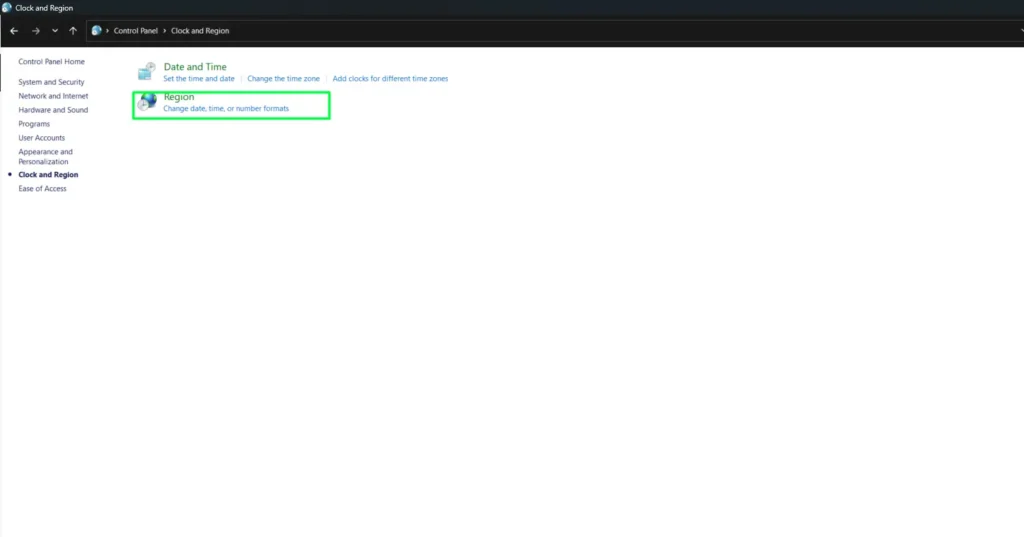Click the Region globe icon
Image resolution: width=1024 pixels, height=537 pixels.
[x=147, y=102]
